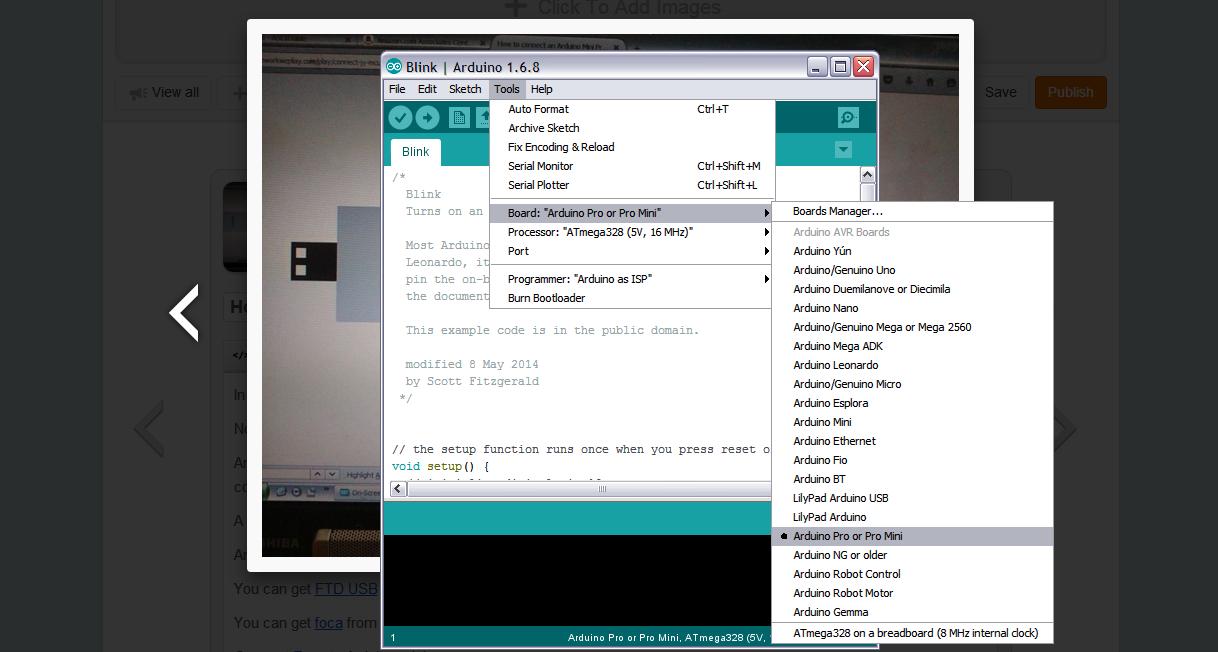Expand the Board submenu entry
Screen dimensions: 1218x652
[x=632, y=213]
